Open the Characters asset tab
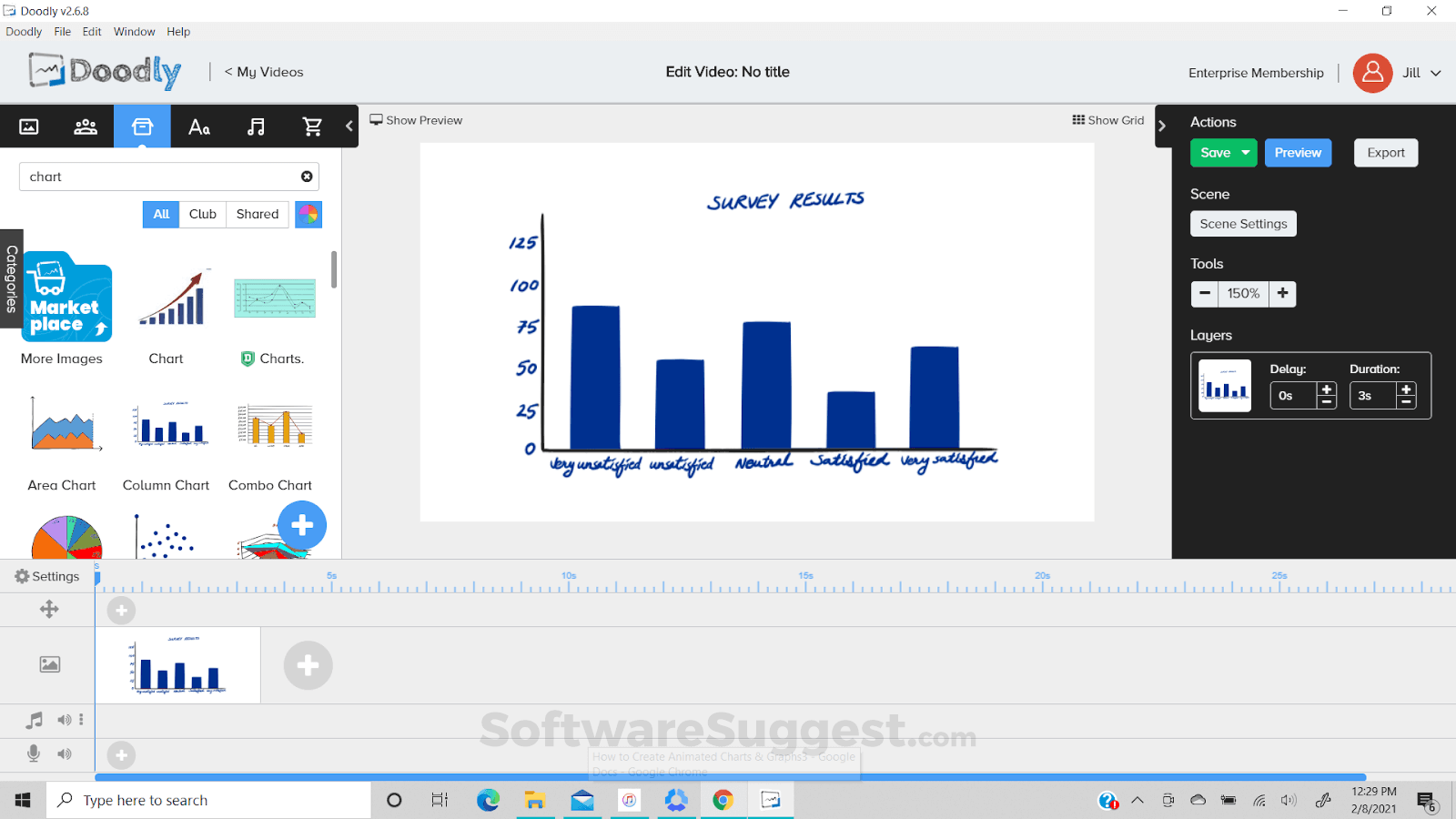This screenshot has height=819, width=1456. point(86,126)
